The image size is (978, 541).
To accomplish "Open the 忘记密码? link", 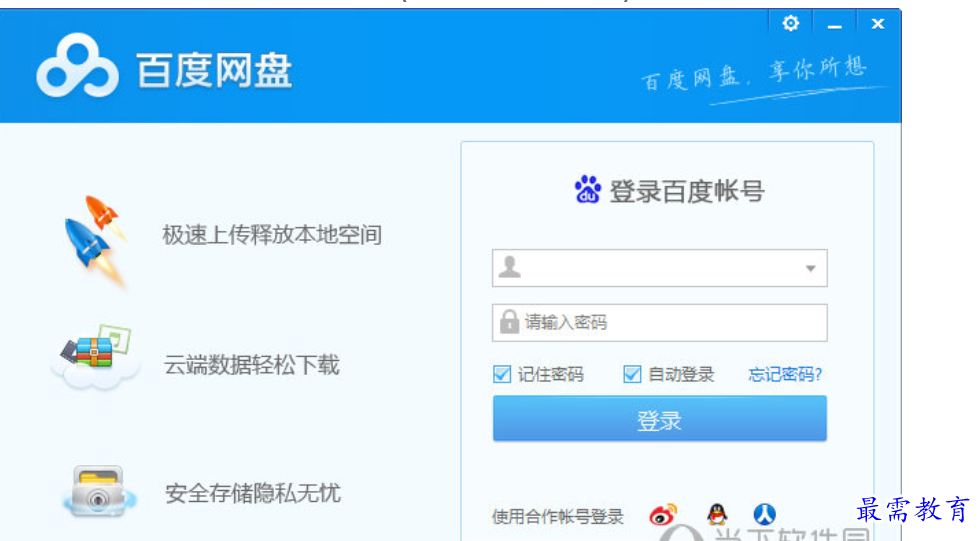I will coord(785,374).
